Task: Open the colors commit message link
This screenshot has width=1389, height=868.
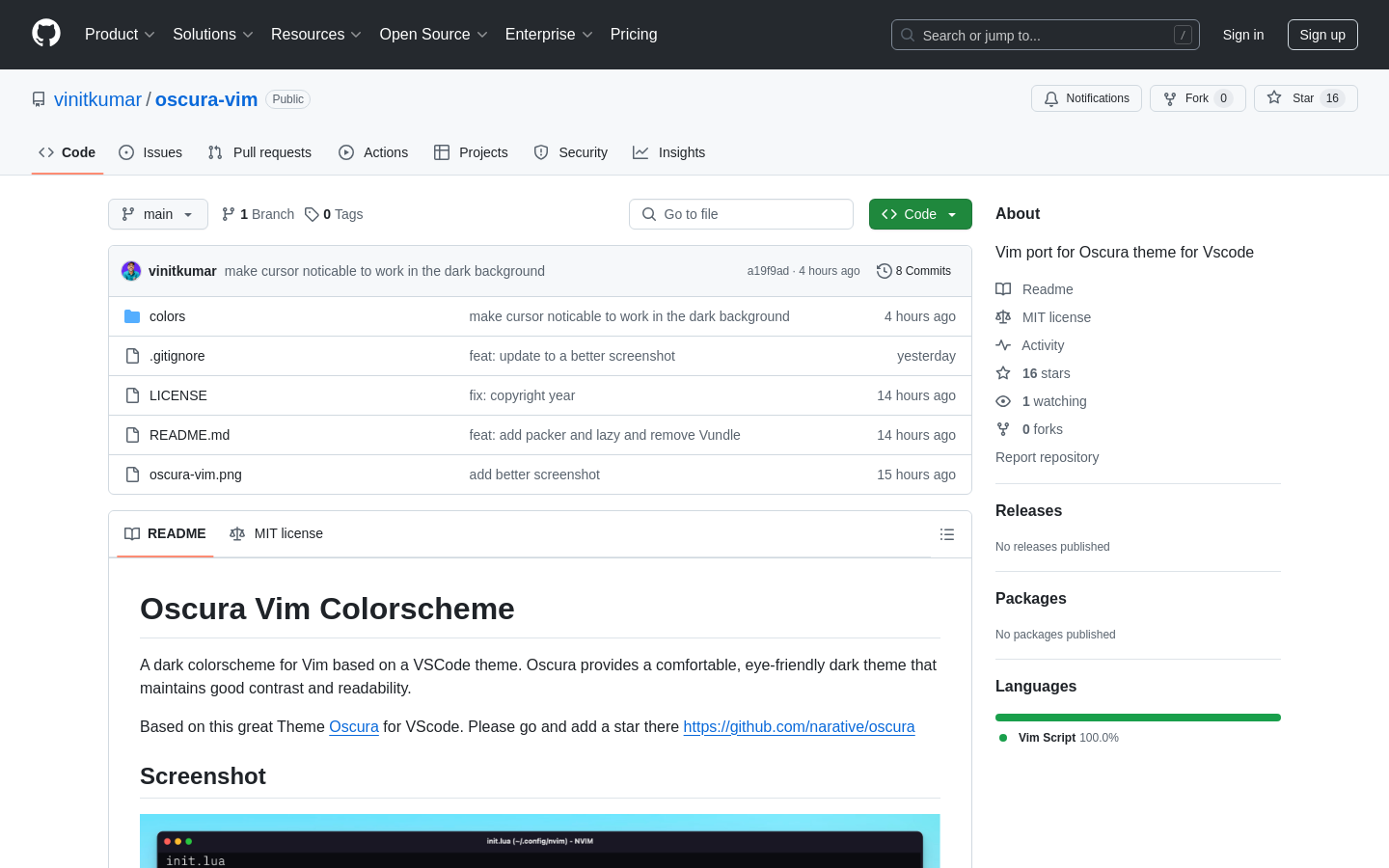Action: pyautogui.click(x=629, y=316)
